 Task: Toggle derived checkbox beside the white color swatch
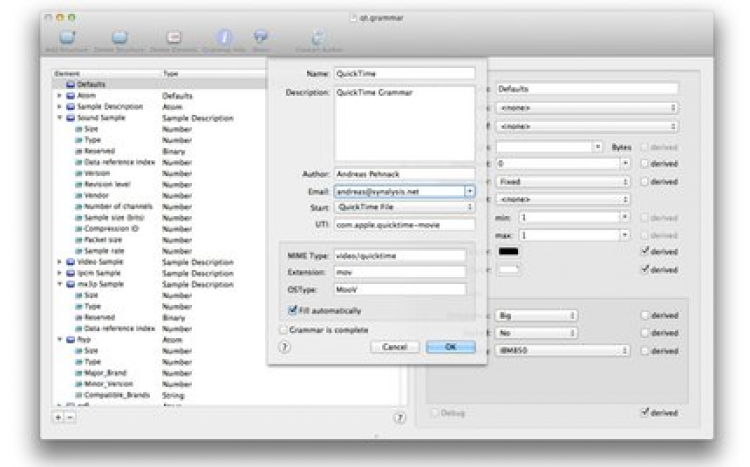point(644,269)
